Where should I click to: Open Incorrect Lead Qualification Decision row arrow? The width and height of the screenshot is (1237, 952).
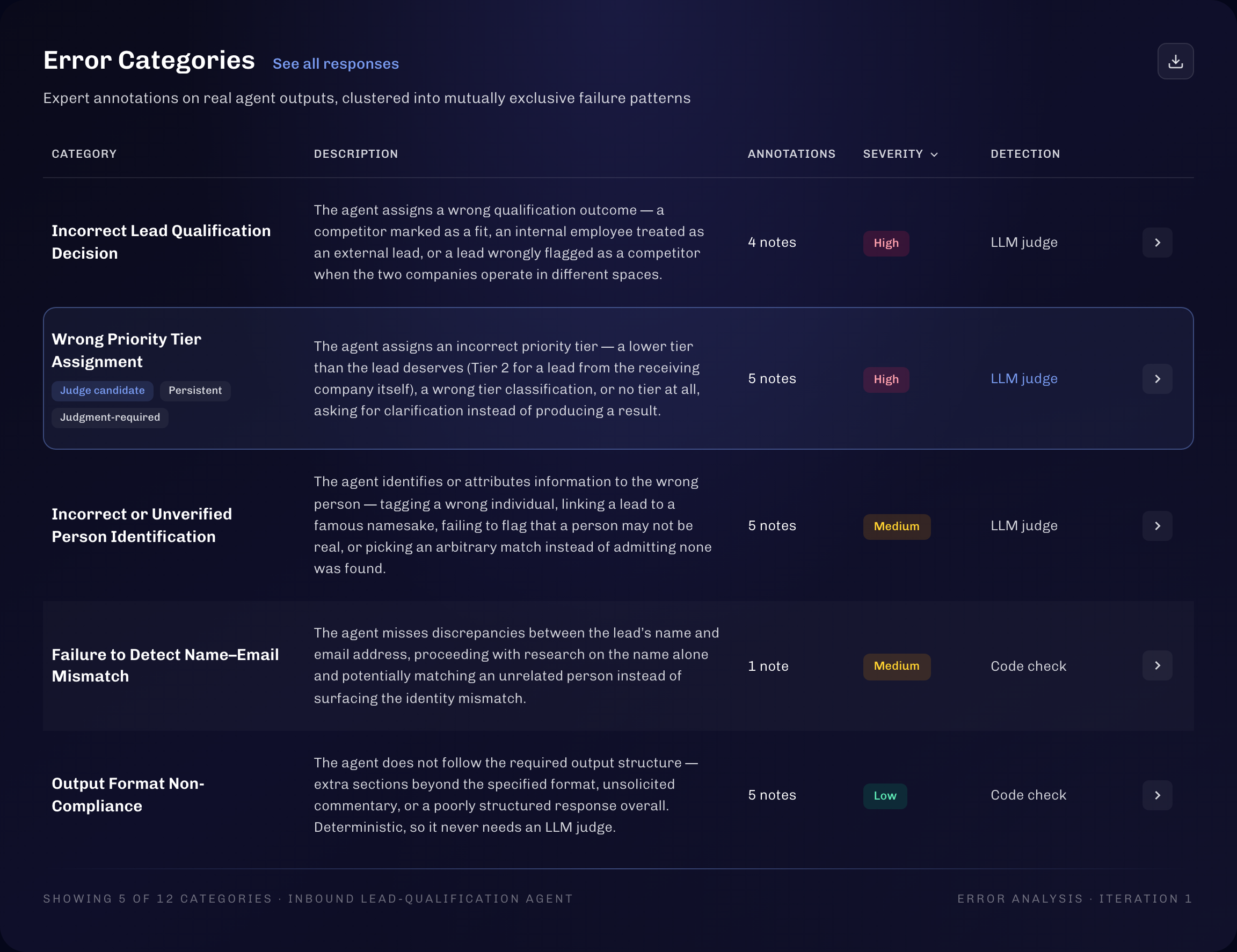click(x=1157, y=242)
